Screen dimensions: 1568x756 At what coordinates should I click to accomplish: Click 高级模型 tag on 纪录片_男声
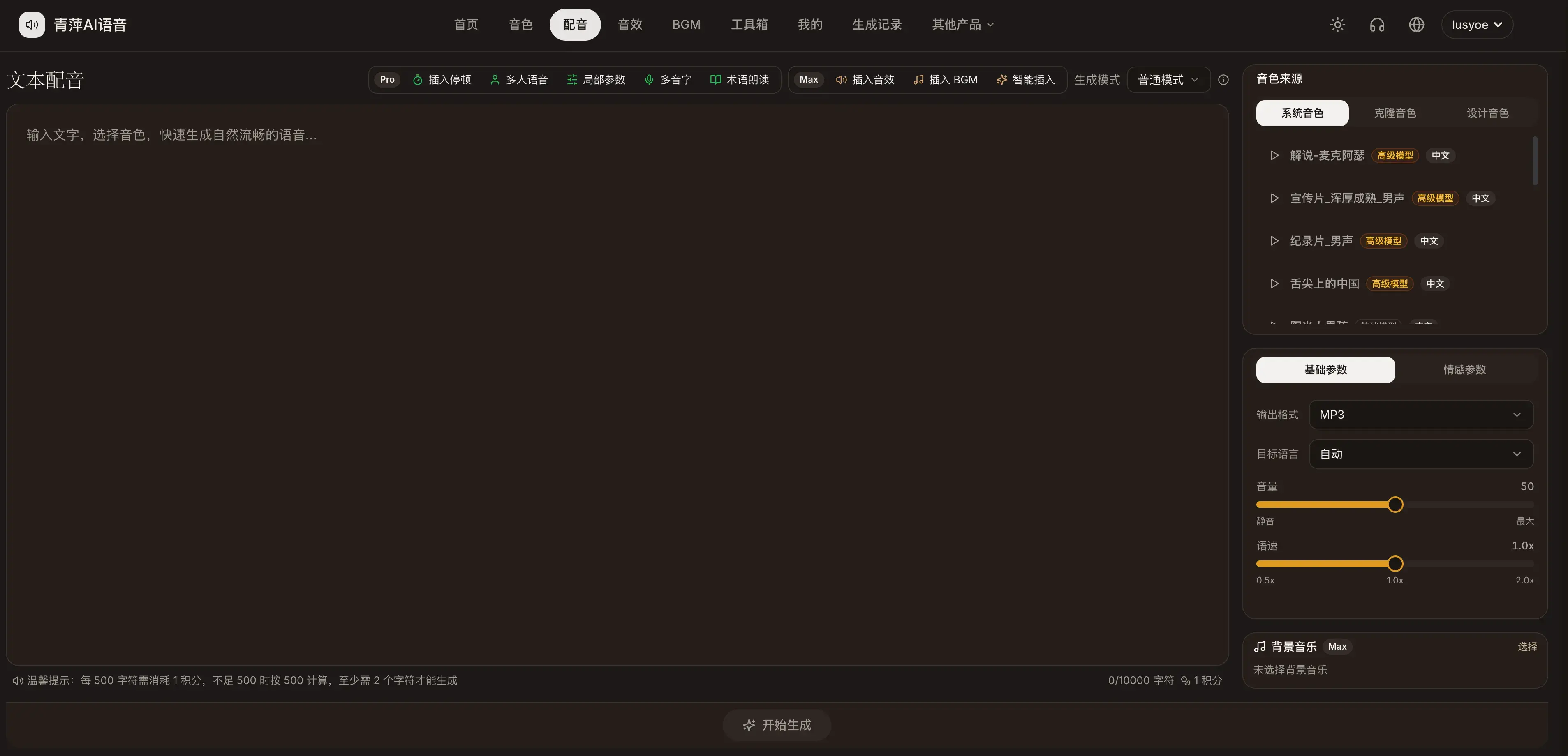1383,241
